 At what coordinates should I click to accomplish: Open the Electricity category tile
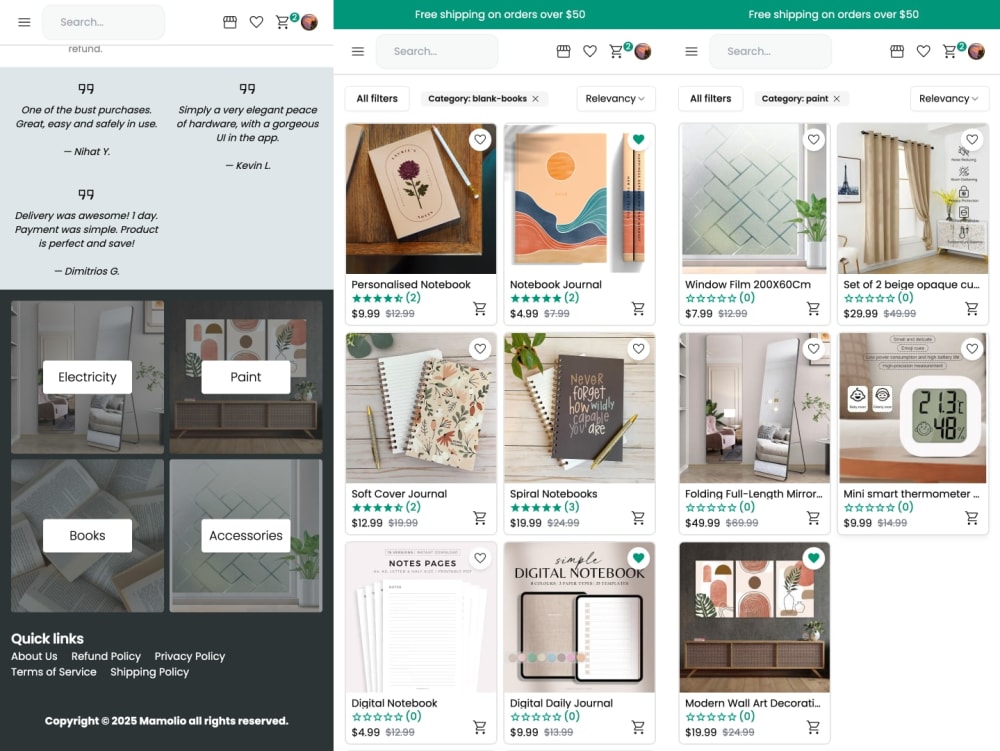click(x=87, y=377)
